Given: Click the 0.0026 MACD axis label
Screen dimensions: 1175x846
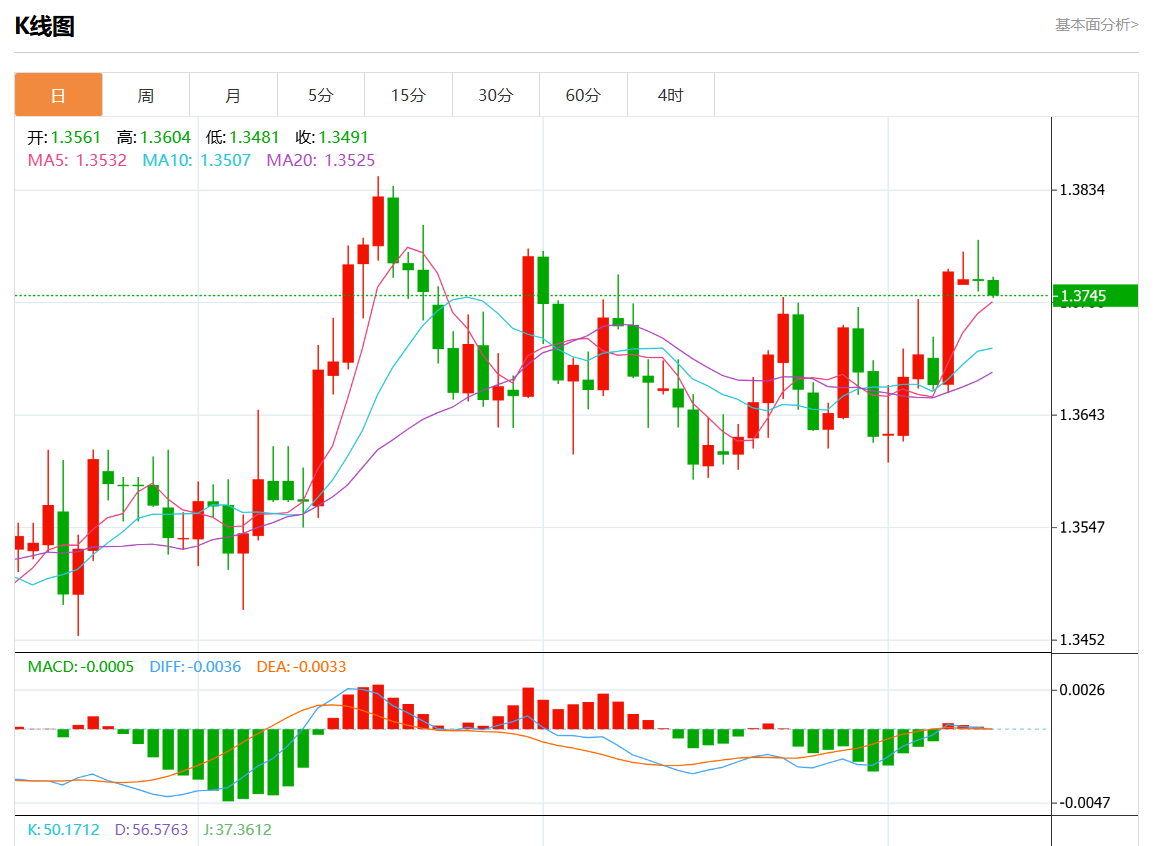Looking at the screenshot, I should point(1082,689).
